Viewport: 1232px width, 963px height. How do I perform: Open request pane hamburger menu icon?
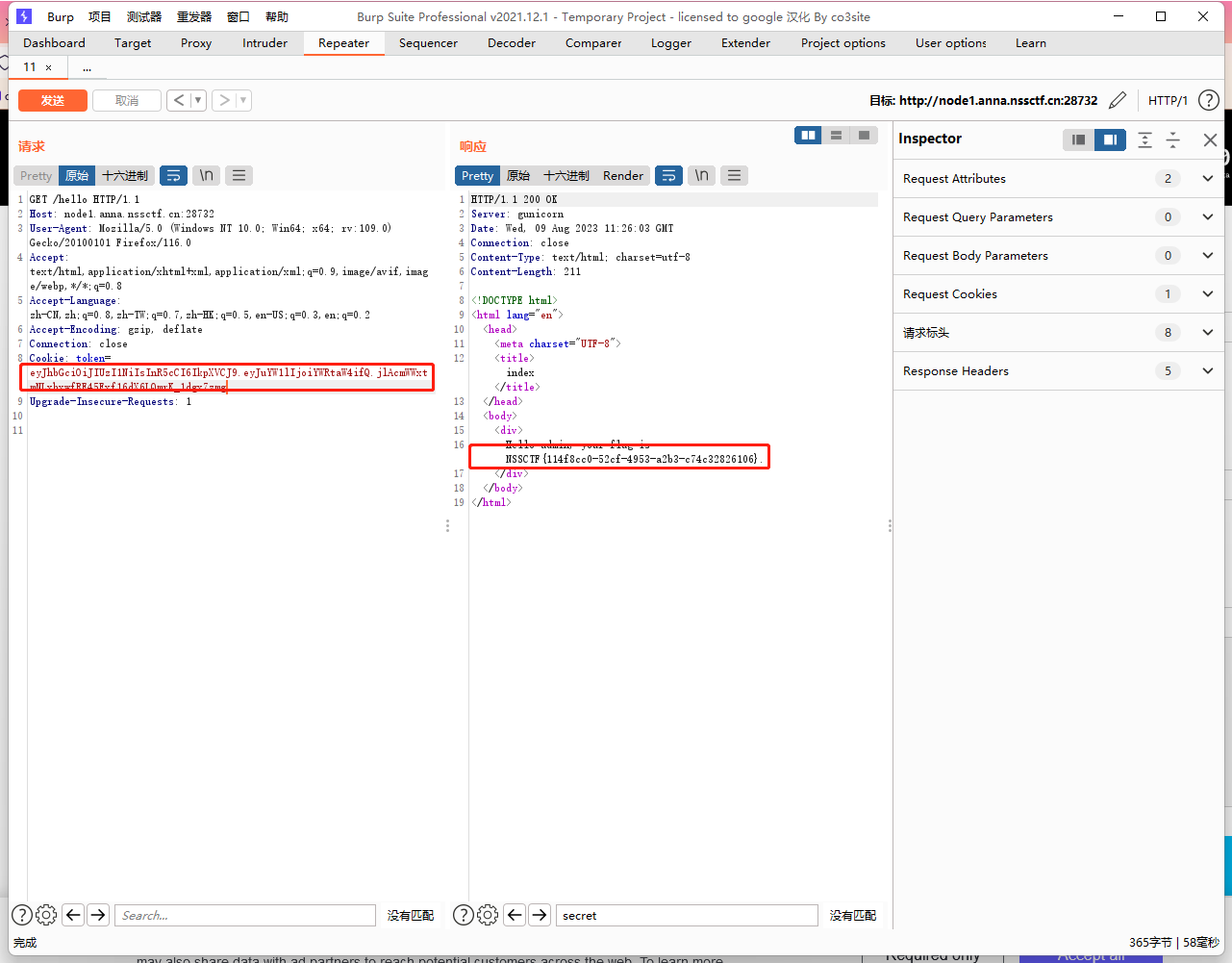click(239, 176)
